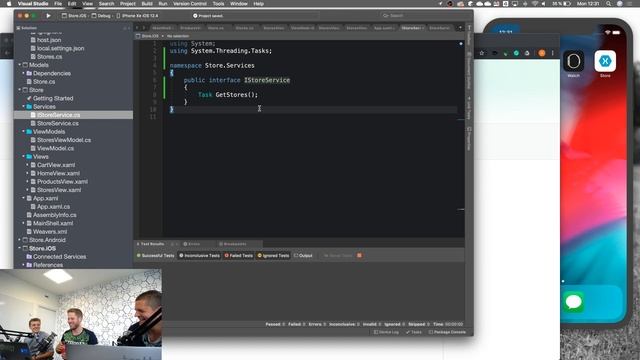Viewport: 640px width, 360px height.
Task: Pick the iPhone Xs iOS 12.4 device target
Action: pyautogui.click(x=138, y=16)
